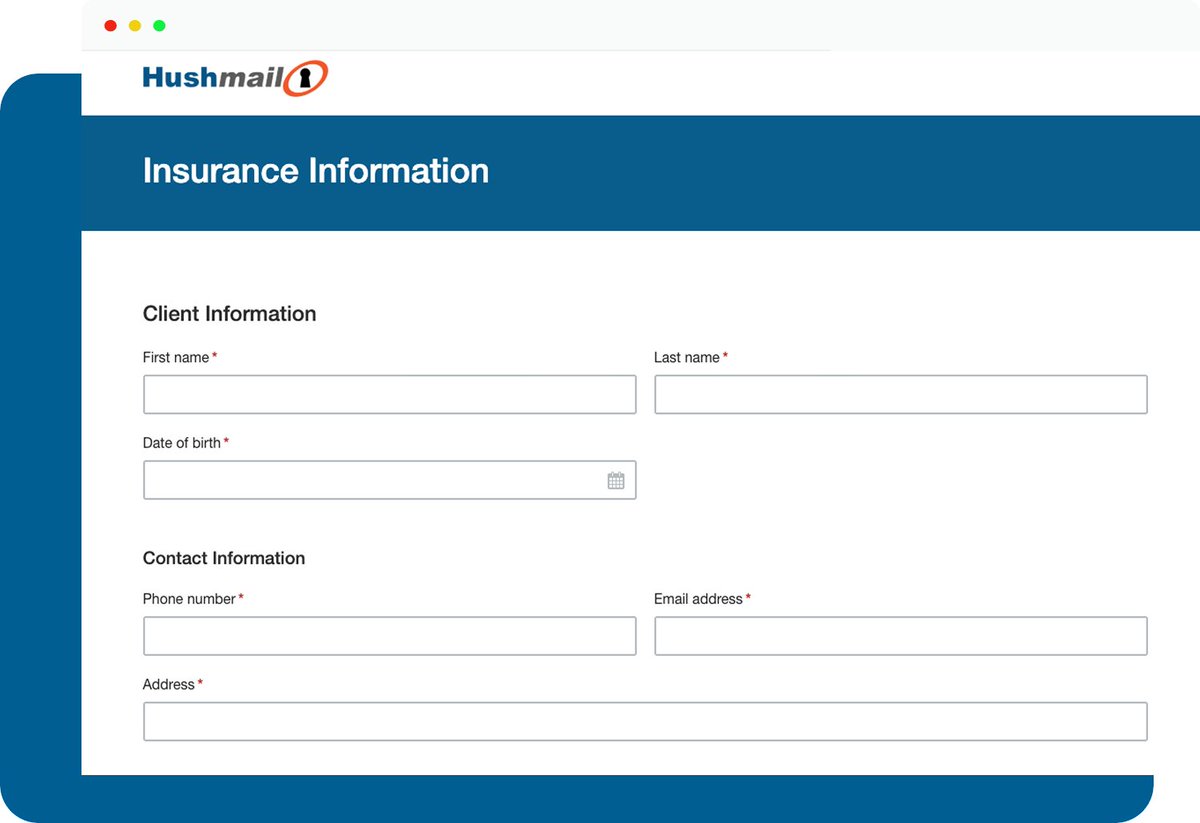1200x823 pixels.
Task: Select the Email address input field
Action: 901,636
